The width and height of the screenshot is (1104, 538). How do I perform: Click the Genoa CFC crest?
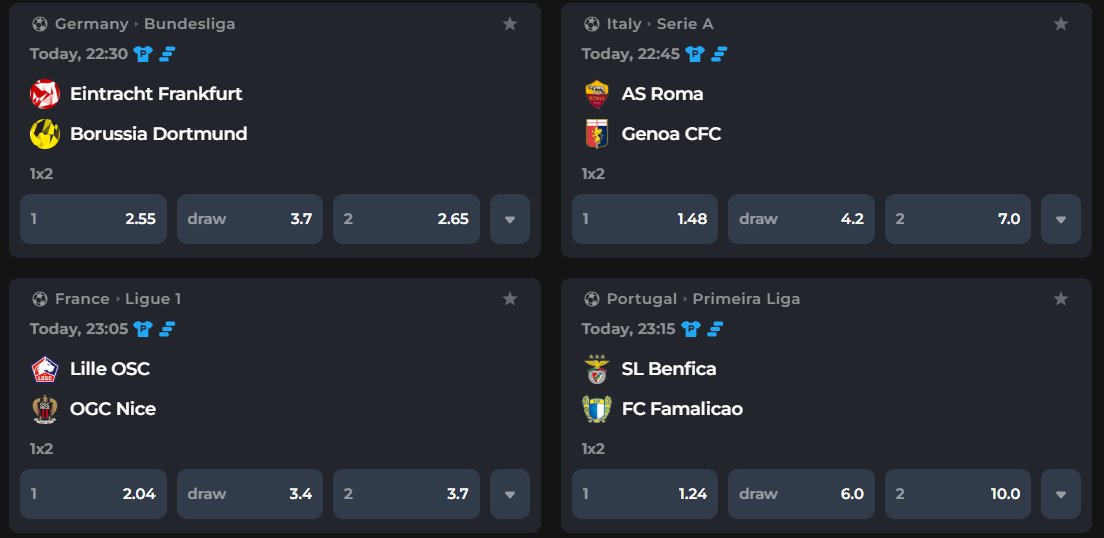597,134
